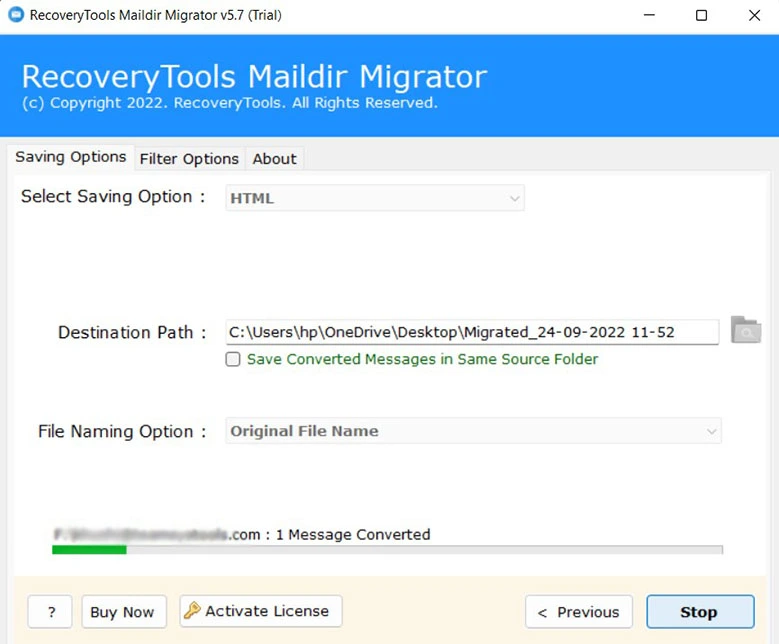Go back with the Previous button
The image size is (779, 644).
point(579,612)
